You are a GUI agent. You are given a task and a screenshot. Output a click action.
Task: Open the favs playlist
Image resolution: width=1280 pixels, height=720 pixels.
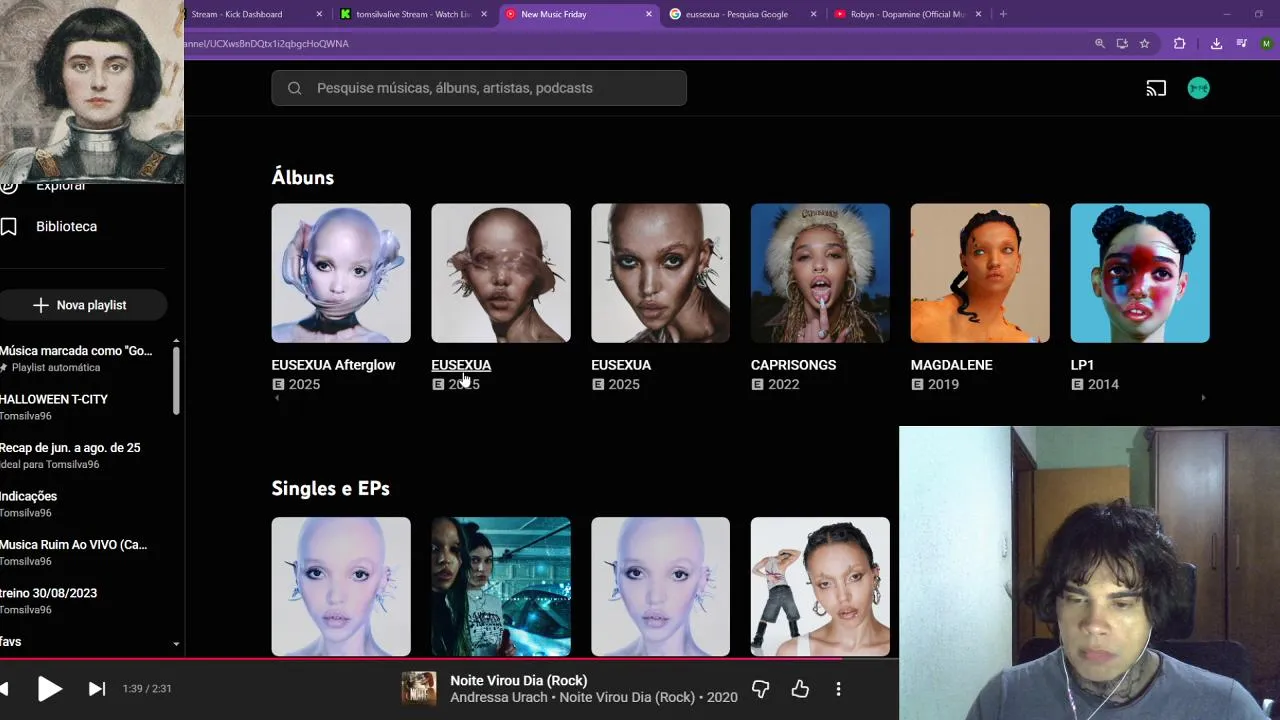click(x=10, y=641)
